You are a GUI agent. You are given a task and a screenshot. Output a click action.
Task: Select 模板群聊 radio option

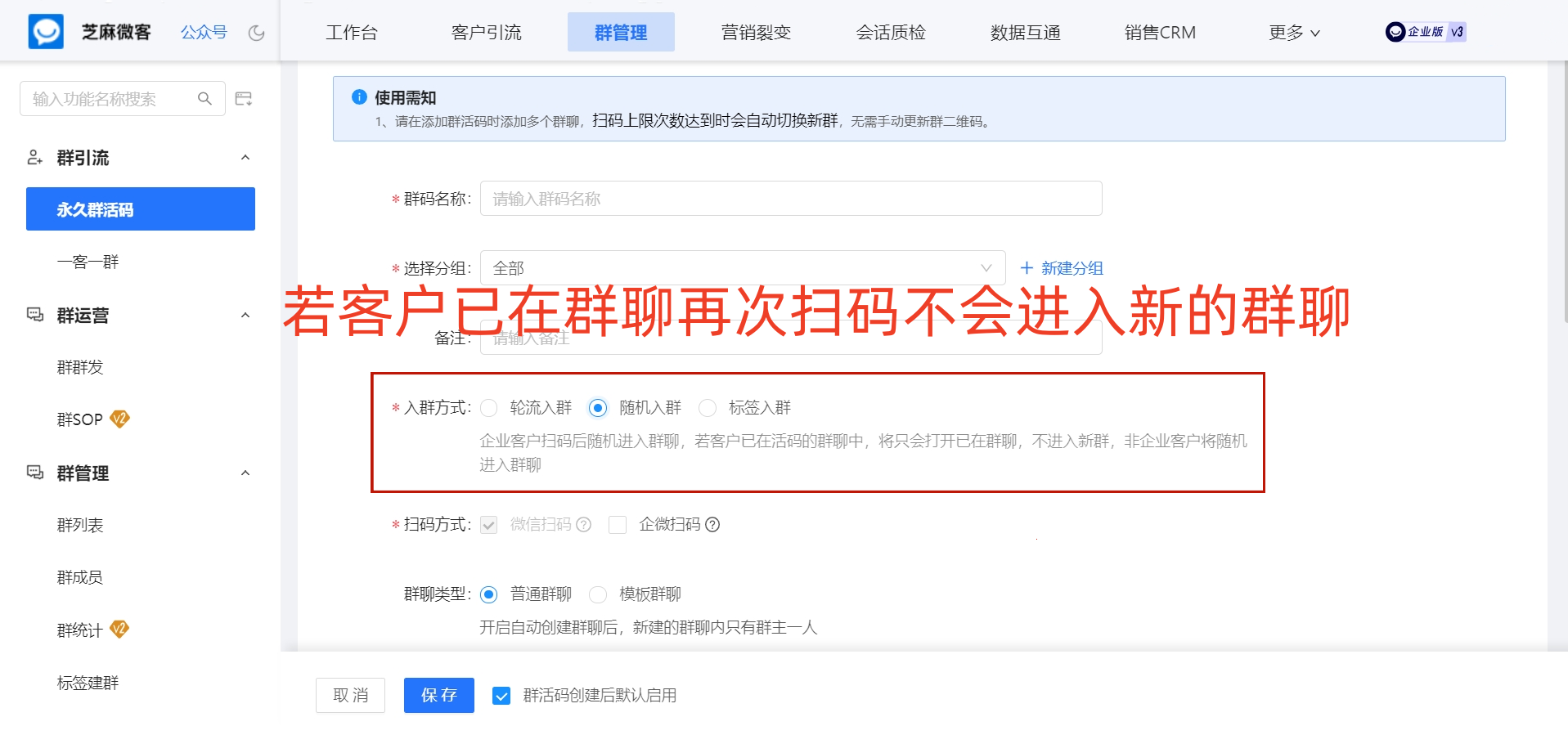click(x=598, y=594)
